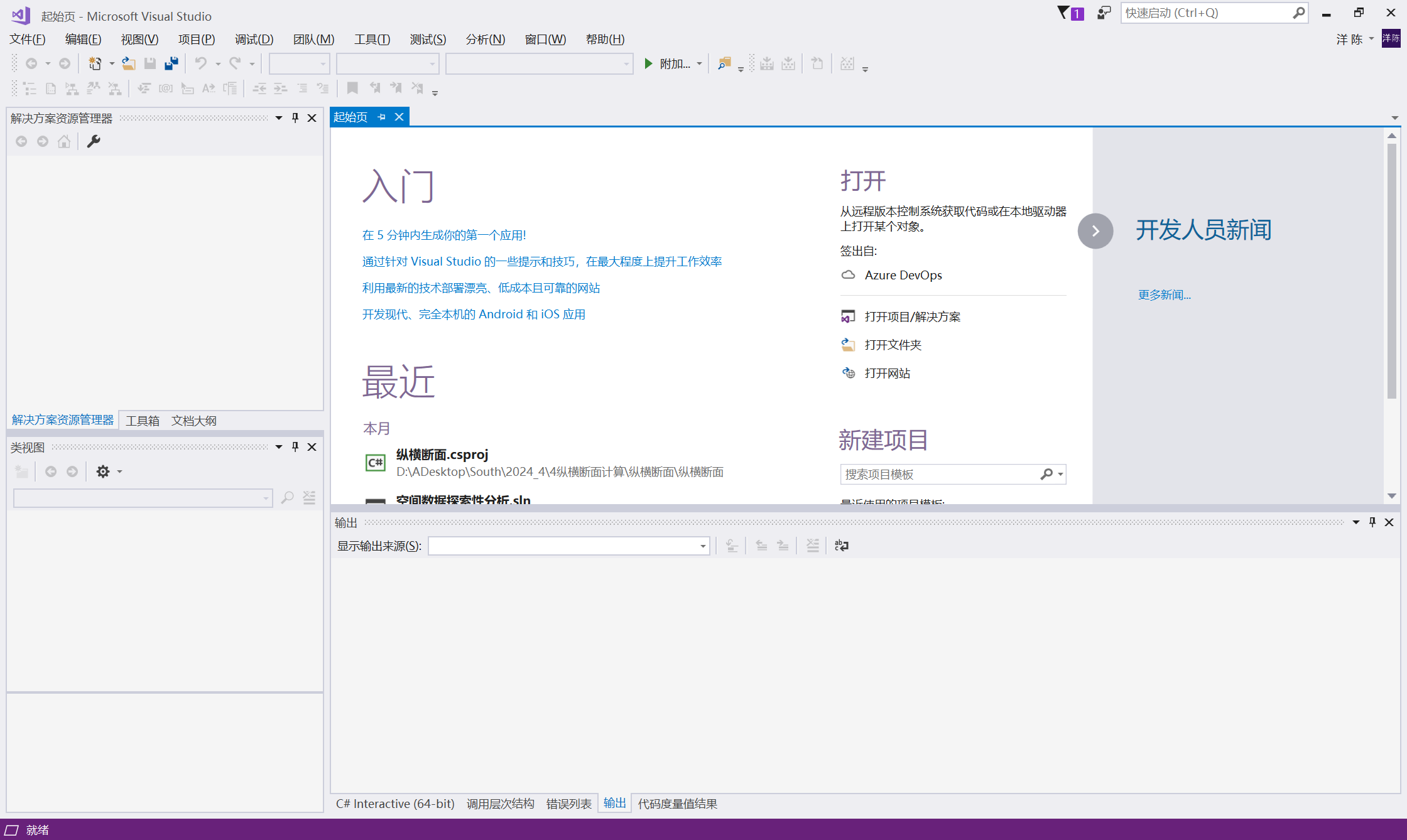This screenshot has width=1407, height=840.
Task: Start the 附加... debug attach action
Action: pyautogui.click(x=672, y=63)
